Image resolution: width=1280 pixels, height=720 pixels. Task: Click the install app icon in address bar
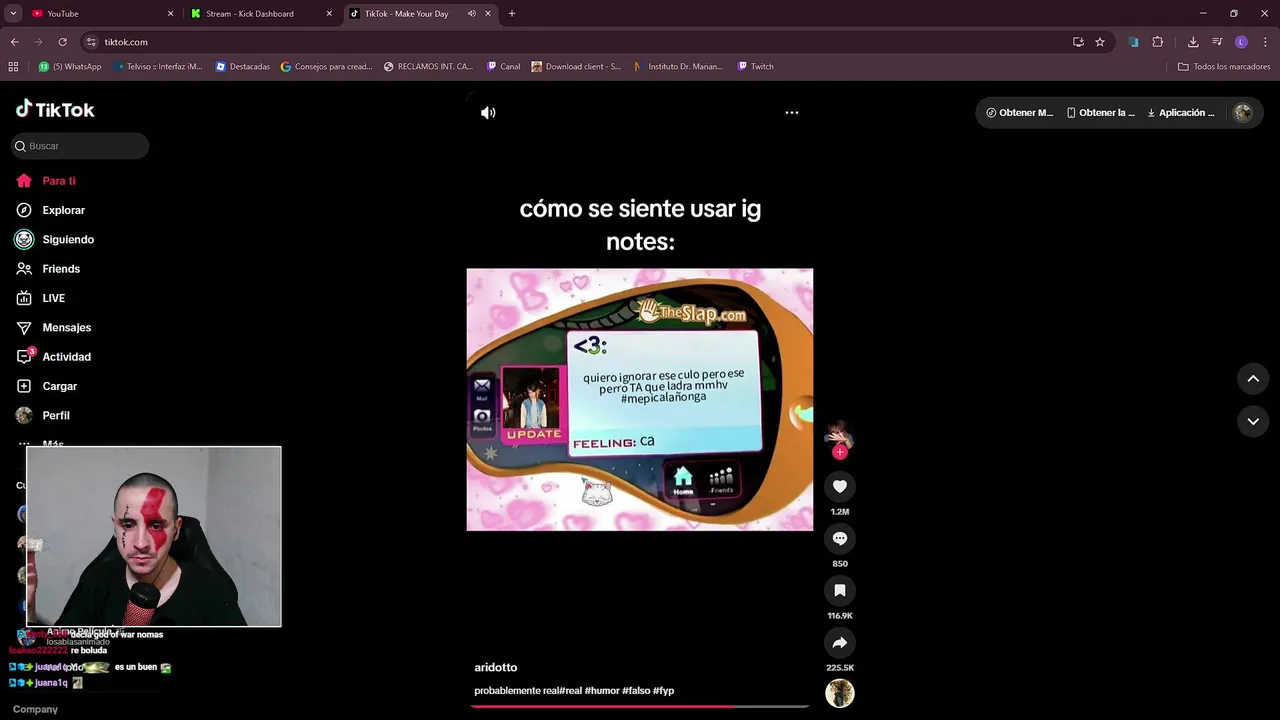pos(1078,42)
